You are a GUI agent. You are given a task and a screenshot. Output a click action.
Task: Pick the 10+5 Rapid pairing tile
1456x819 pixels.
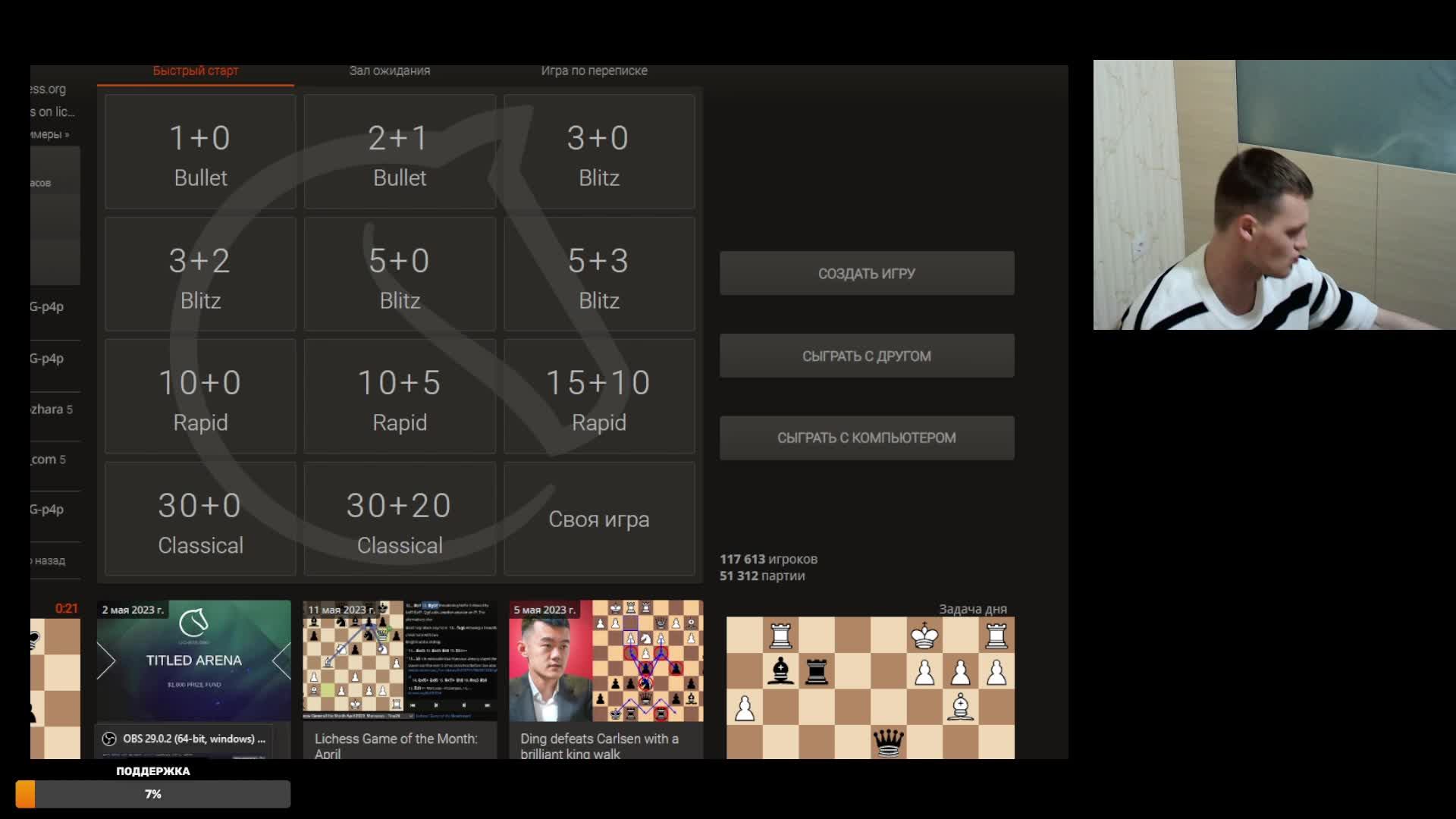point(400,397)
